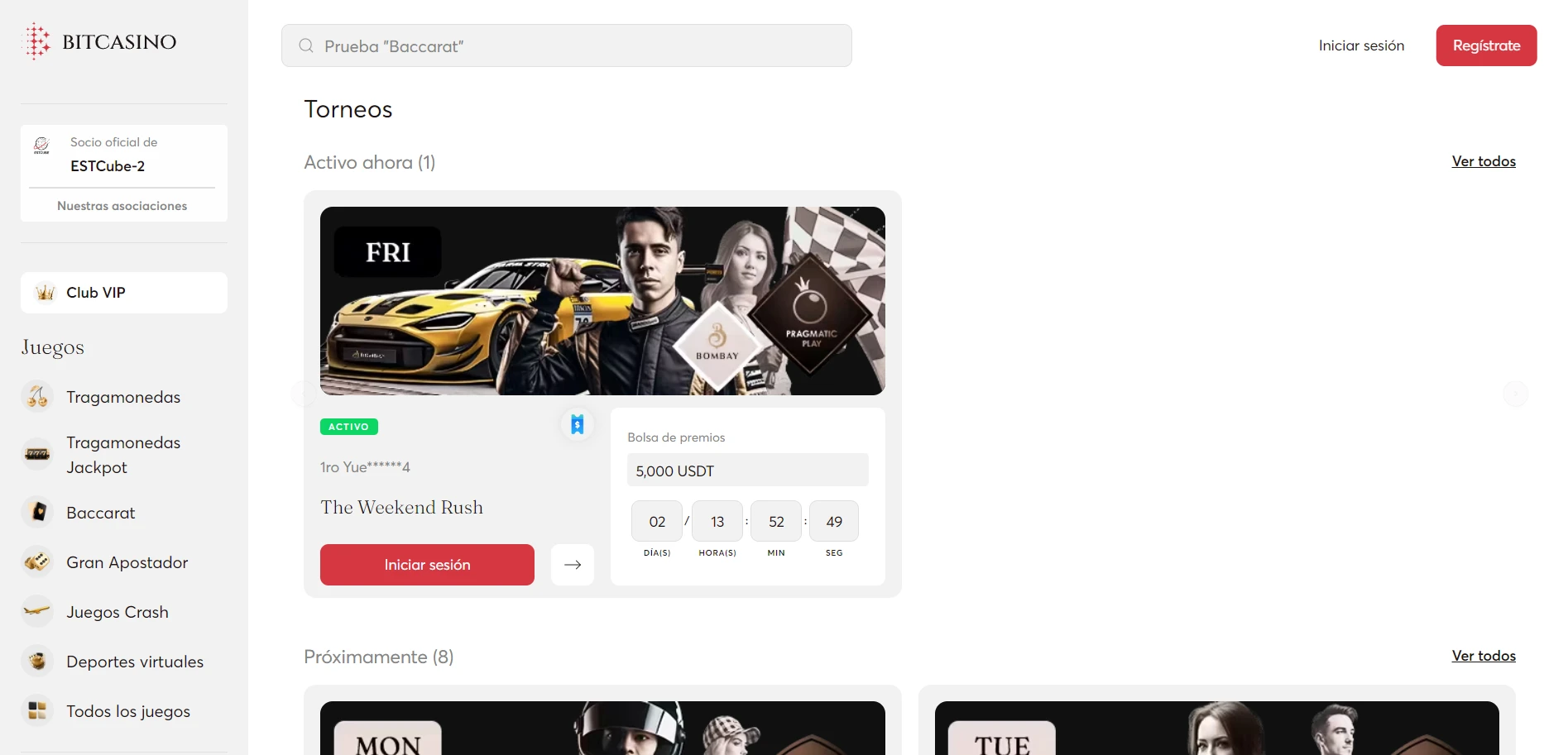Click the Tragamonedas Jackpot icon
Image resolution: width=1568 pixels, height=755 pixels.
click(x=37, y=454)
